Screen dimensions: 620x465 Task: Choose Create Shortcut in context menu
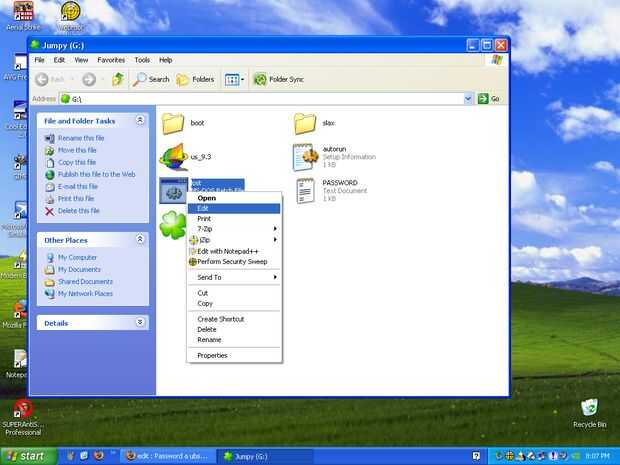coord(234,319)
